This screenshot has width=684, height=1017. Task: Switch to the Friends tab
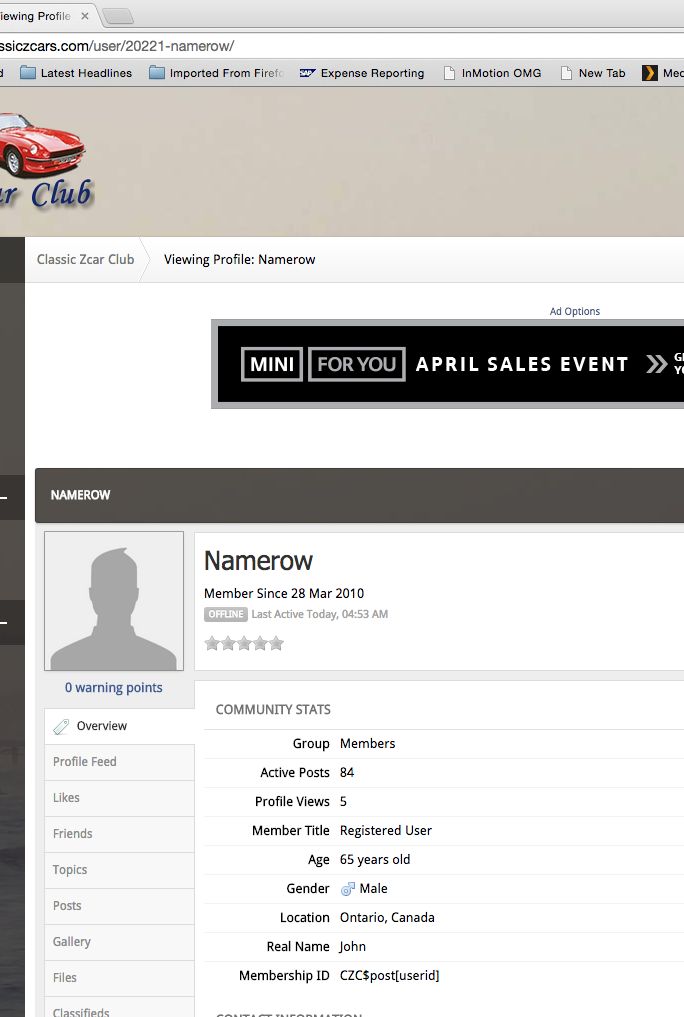119,833
